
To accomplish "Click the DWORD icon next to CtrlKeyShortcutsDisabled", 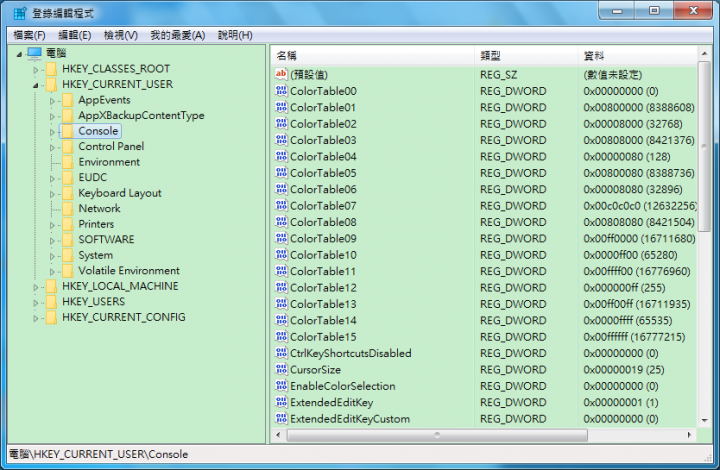I will click(x=281, y=353).
